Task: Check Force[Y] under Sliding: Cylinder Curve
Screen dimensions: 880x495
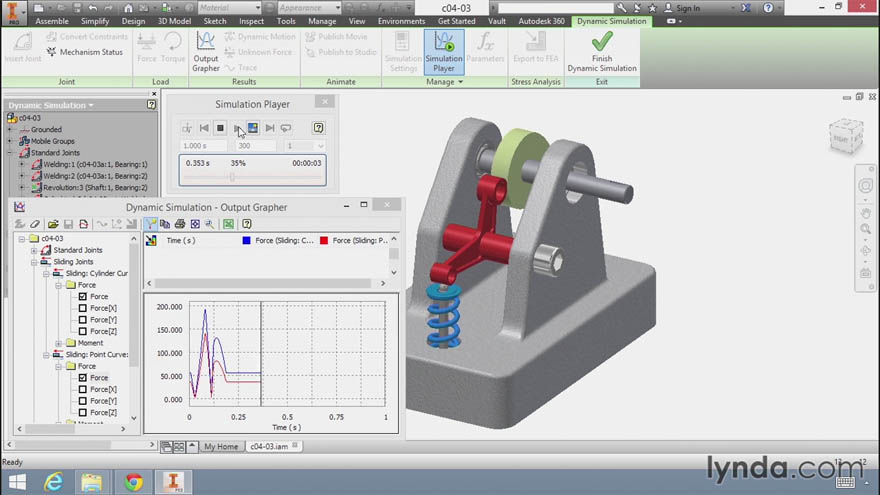Action: [82, 320]
